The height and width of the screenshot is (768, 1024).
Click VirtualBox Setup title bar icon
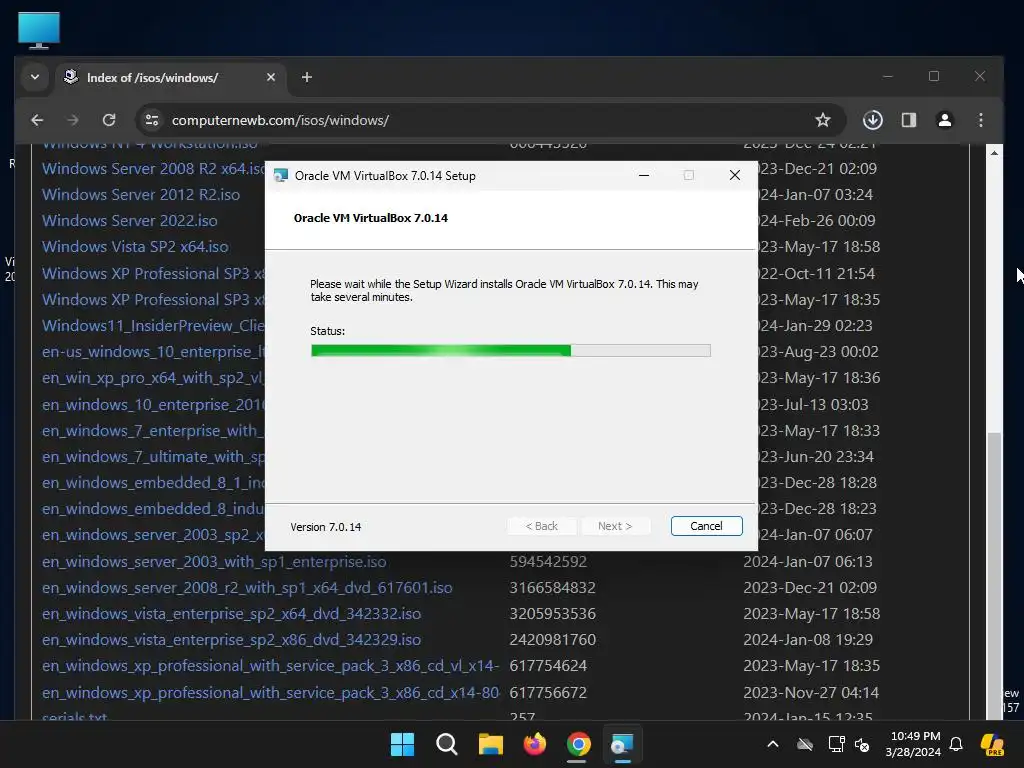tap(281, 175)
